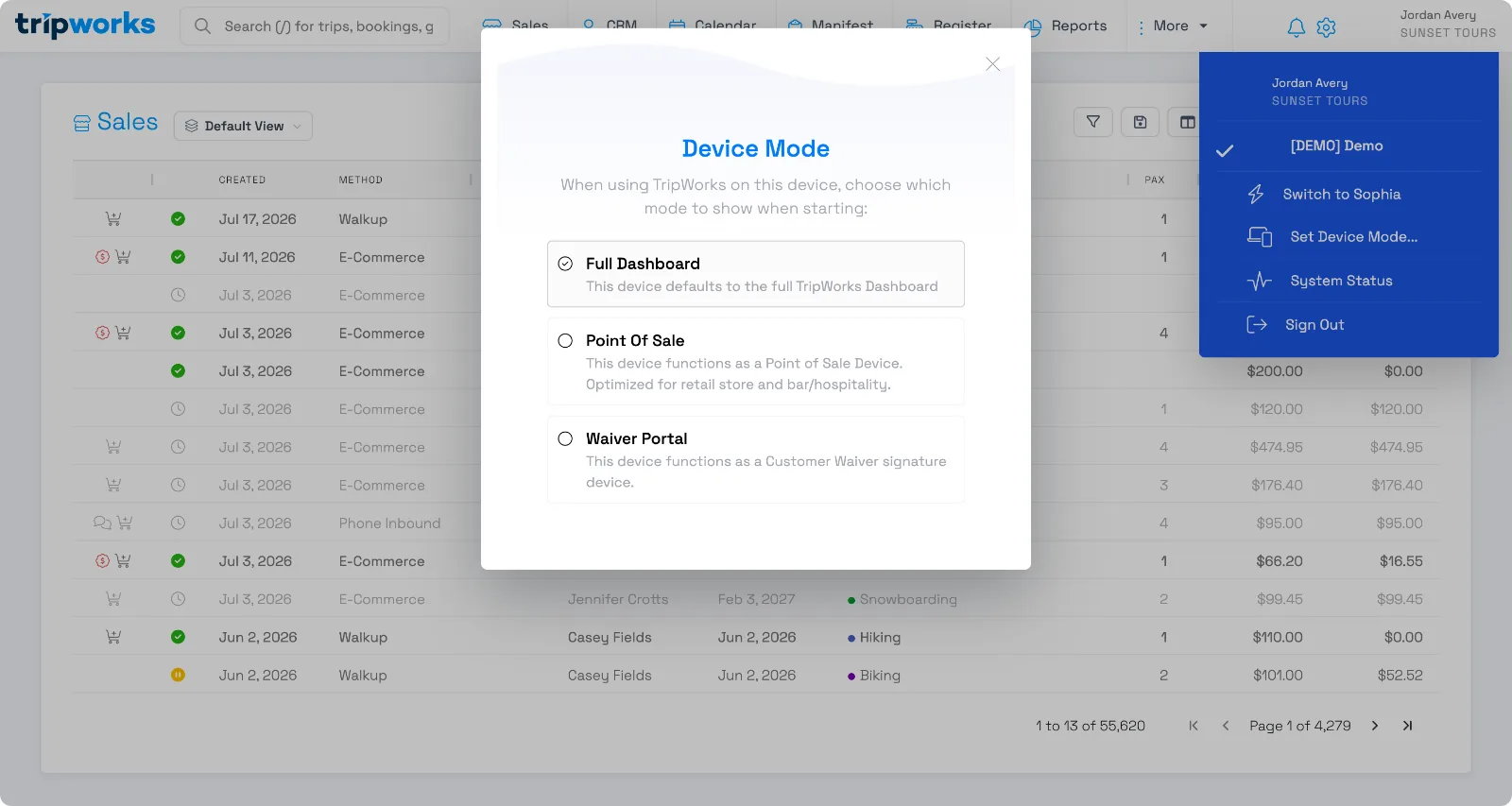This screenshot has width=1512, height=806.
Task: Jump to the first page arrow
Action: 1194,726
